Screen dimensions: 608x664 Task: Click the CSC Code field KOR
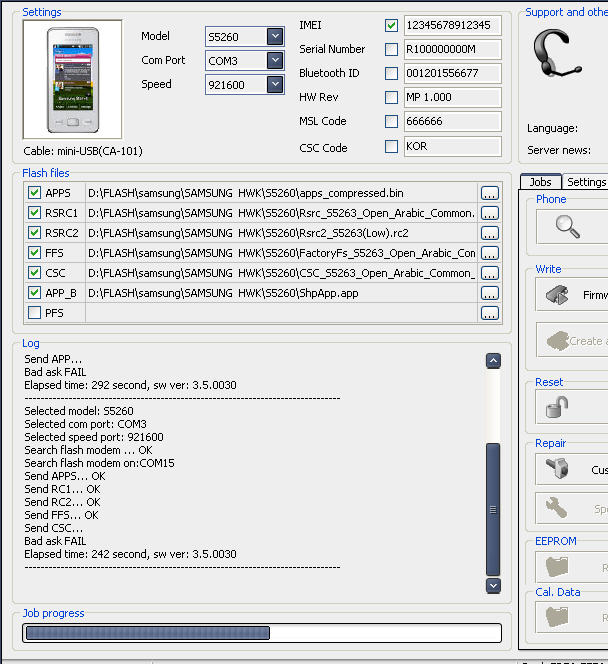[x=453, y=147]
